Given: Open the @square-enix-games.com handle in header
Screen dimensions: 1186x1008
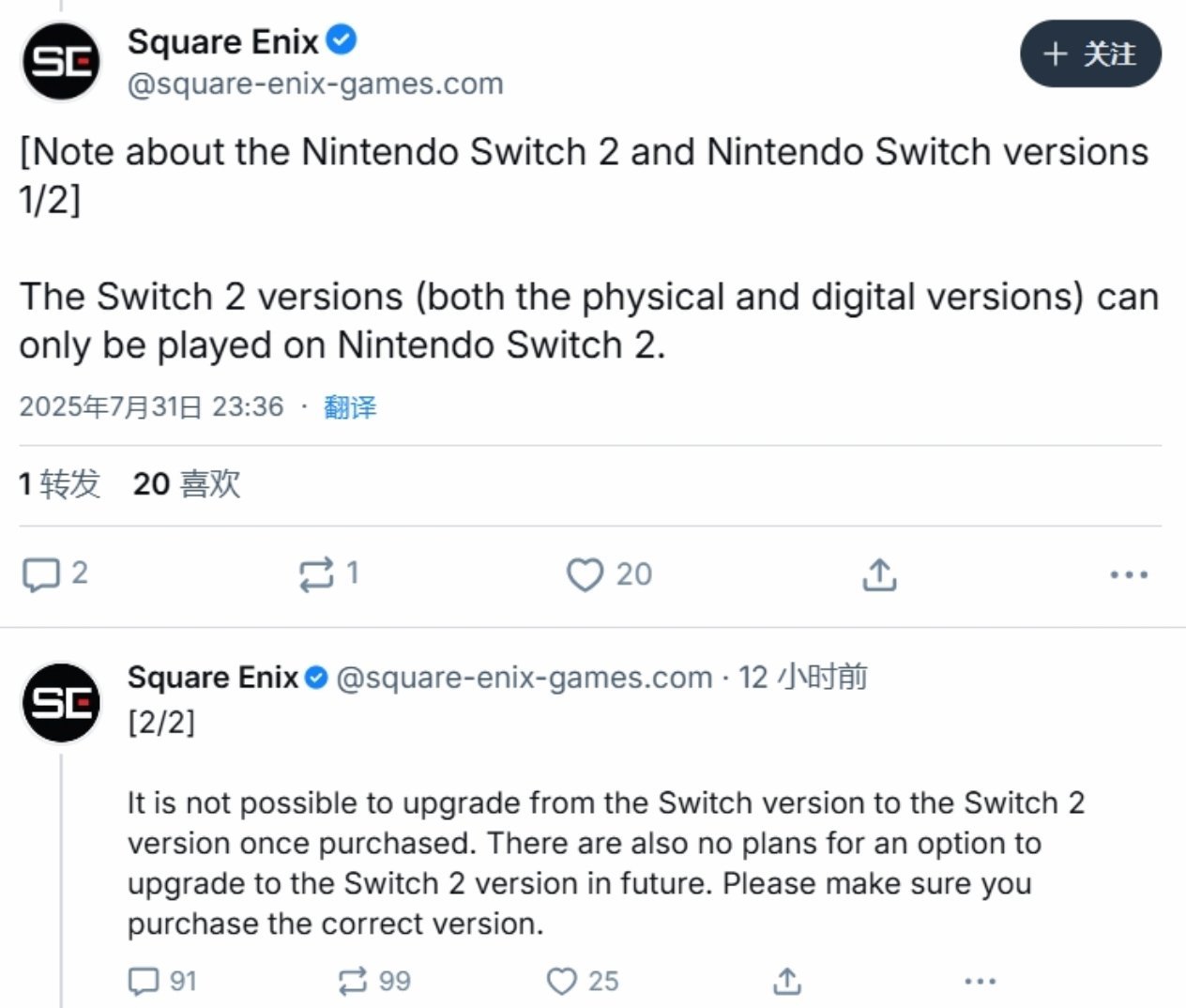Looking at the screenshot, I should [x=315, y=84].
